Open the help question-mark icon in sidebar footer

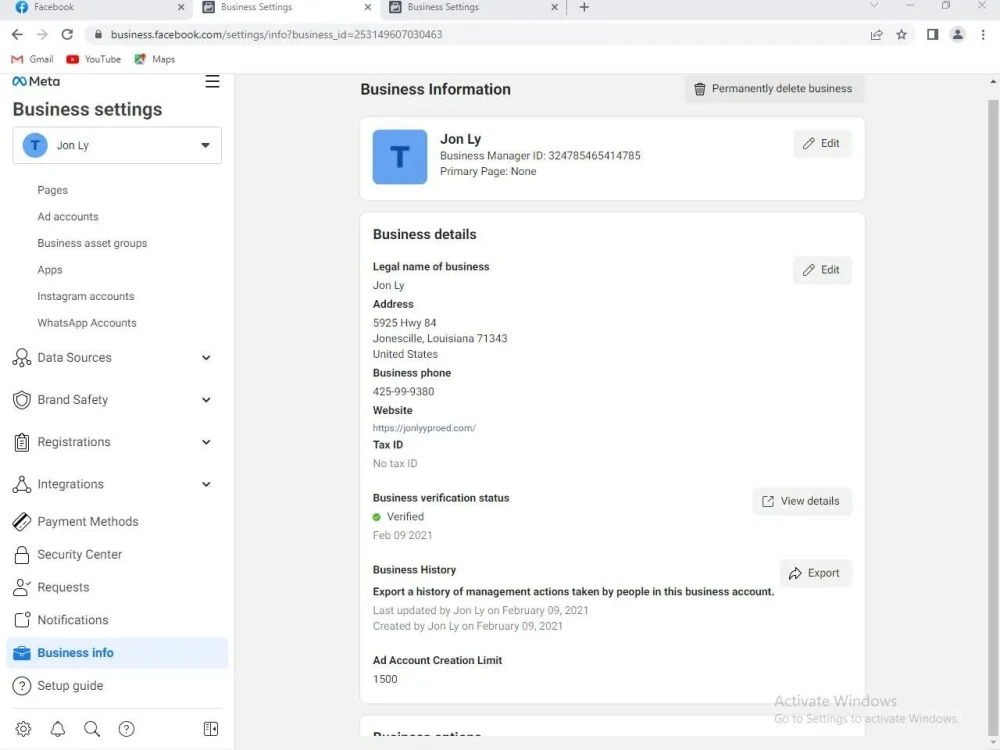point(126,729)
